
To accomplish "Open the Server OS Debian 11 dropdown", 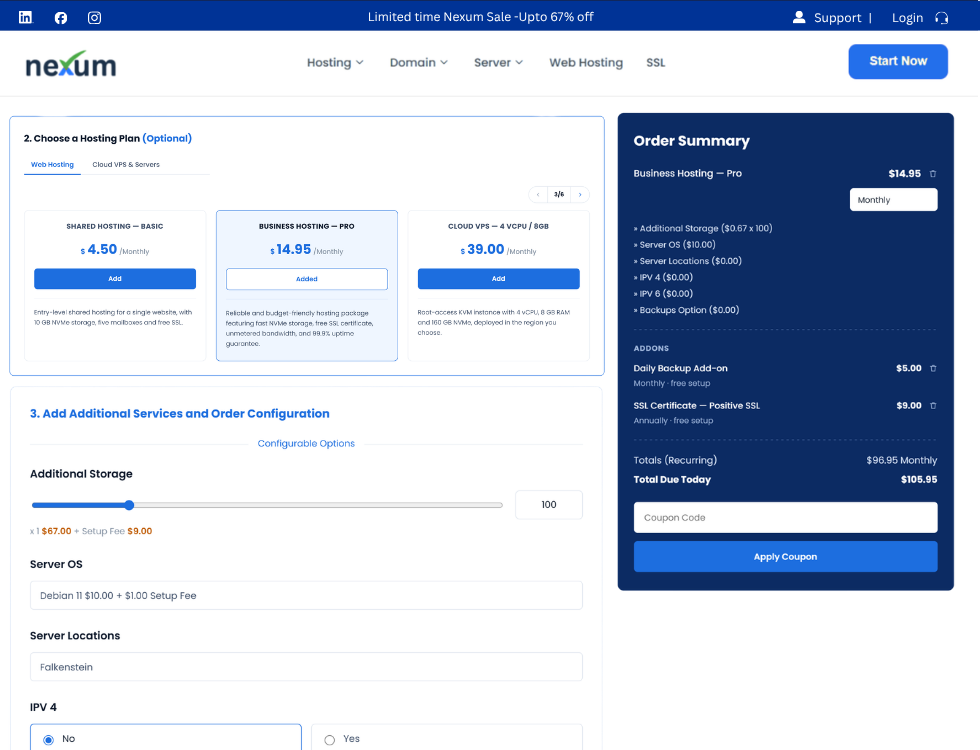I will (306, 596).
